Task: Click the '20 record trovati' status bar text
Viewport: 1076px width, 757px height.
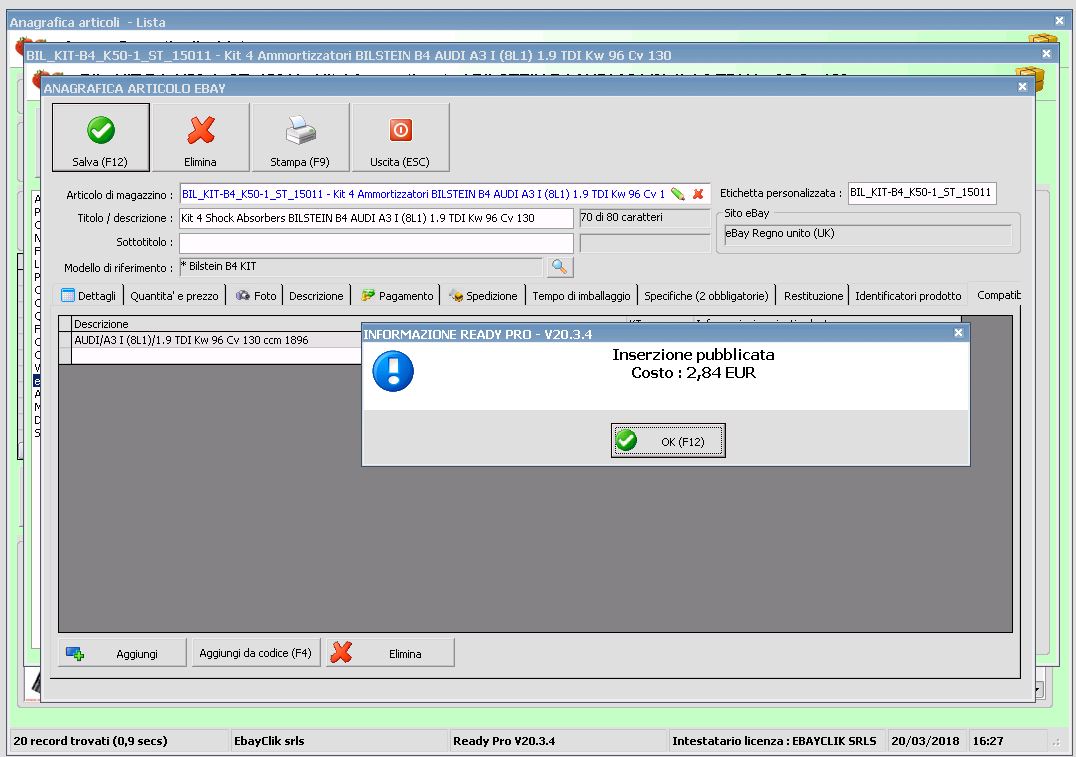Action: click(90, 741)
